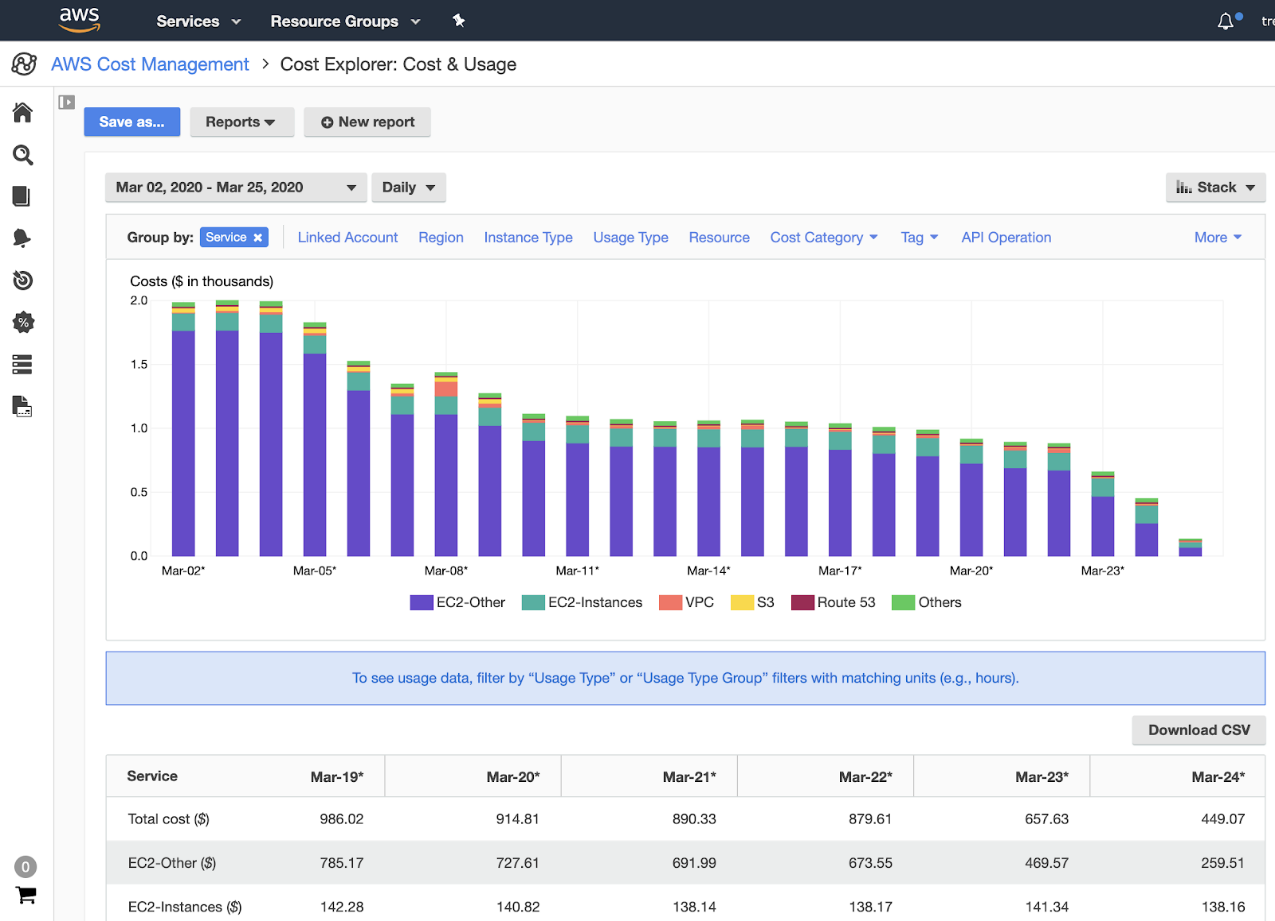The image size is (1275, 921).
Task: Group by Instance Type
Action: pos(528,237)
